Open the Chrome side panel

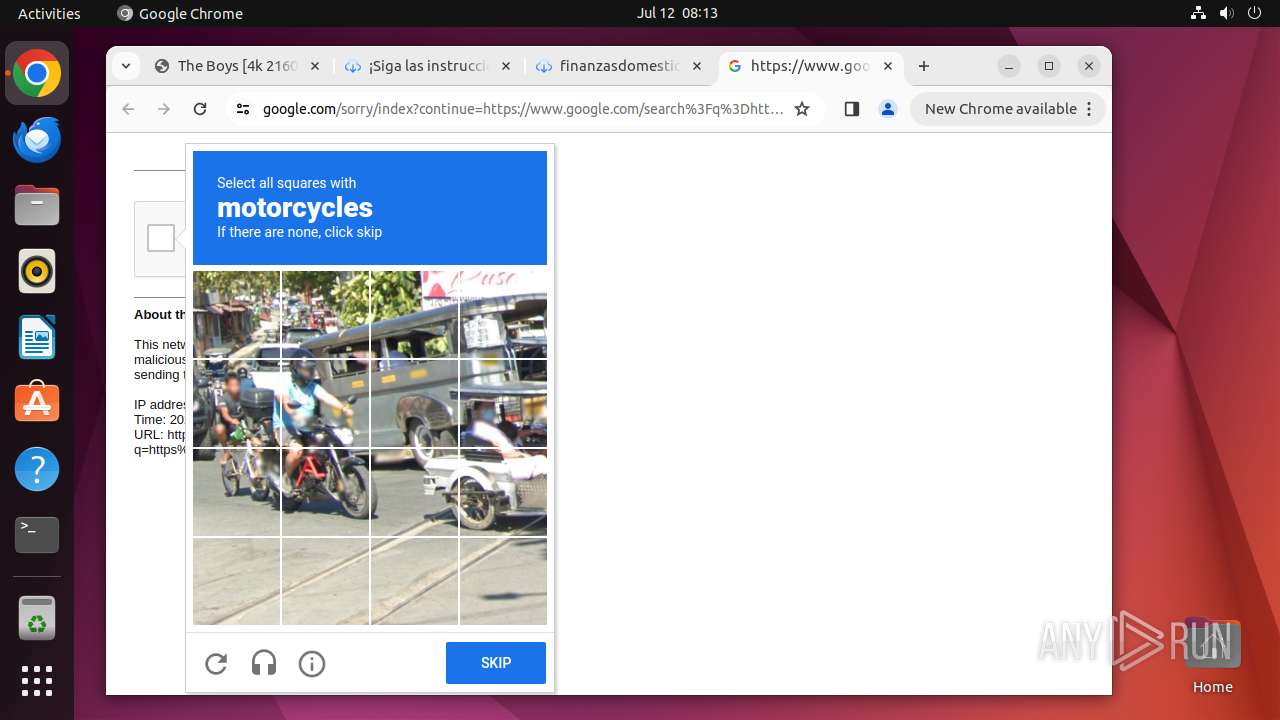pos(852,109)
